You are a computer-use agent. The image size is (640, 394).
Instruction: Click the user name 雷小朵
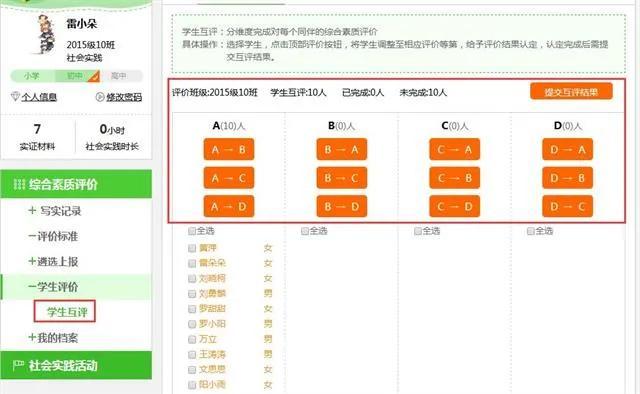(82, 24)
